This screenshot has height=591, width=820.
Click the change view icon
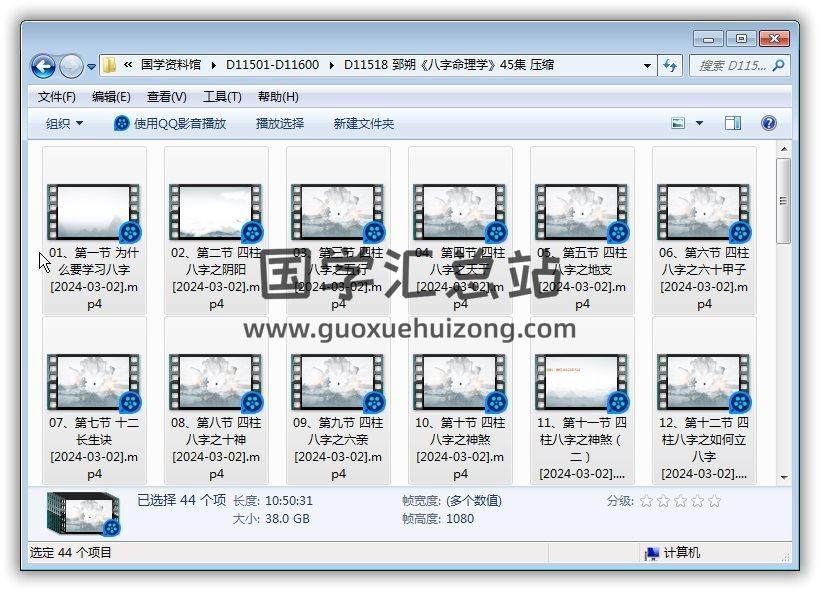coord(679,123)
